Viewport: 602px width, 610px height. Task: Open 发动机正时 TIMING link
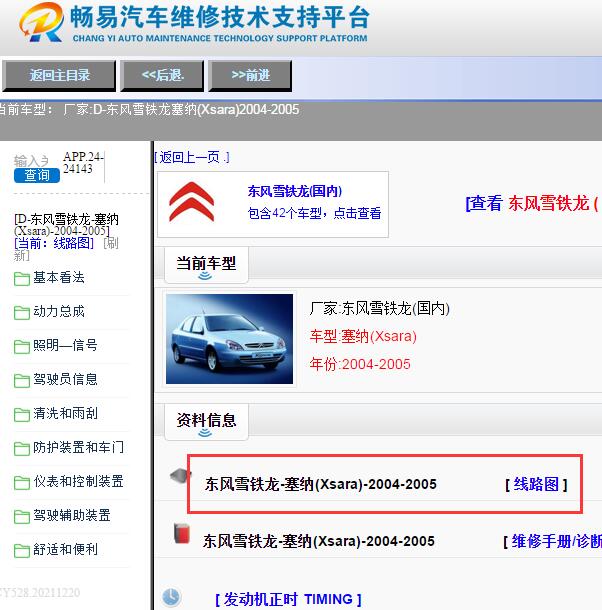(x=288, y=599)
